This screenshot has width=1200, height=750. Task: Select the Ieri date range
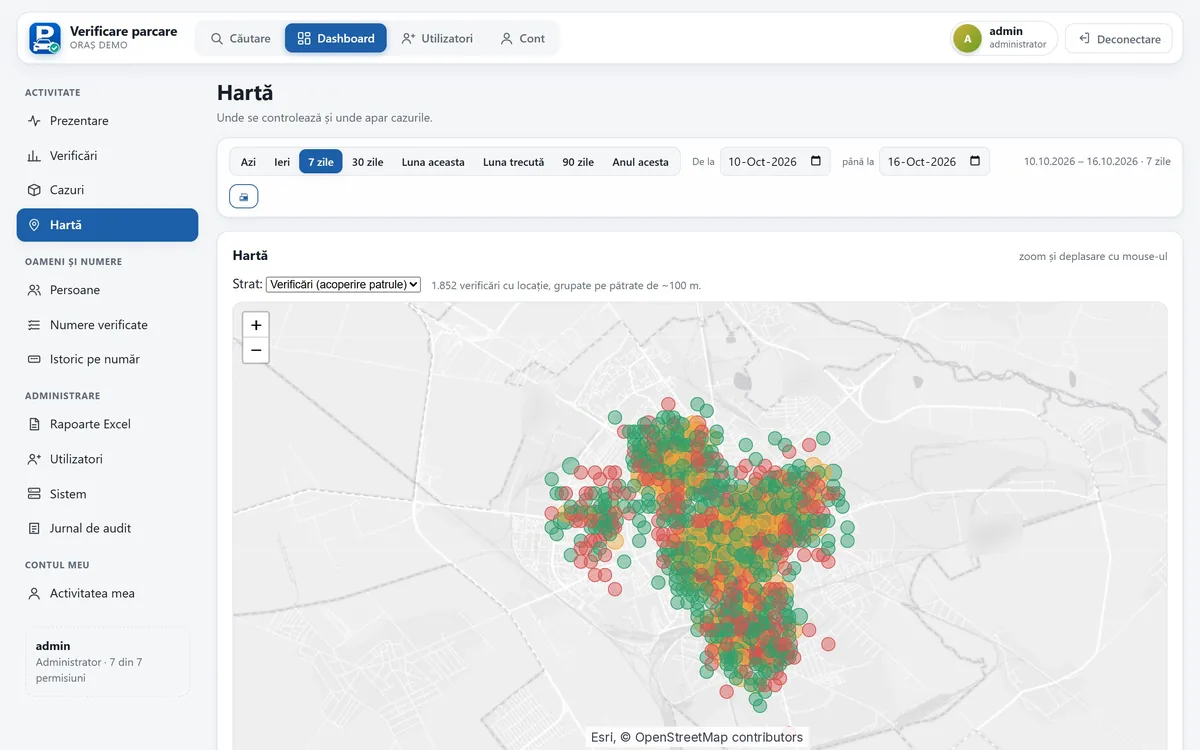coord(282,162)
